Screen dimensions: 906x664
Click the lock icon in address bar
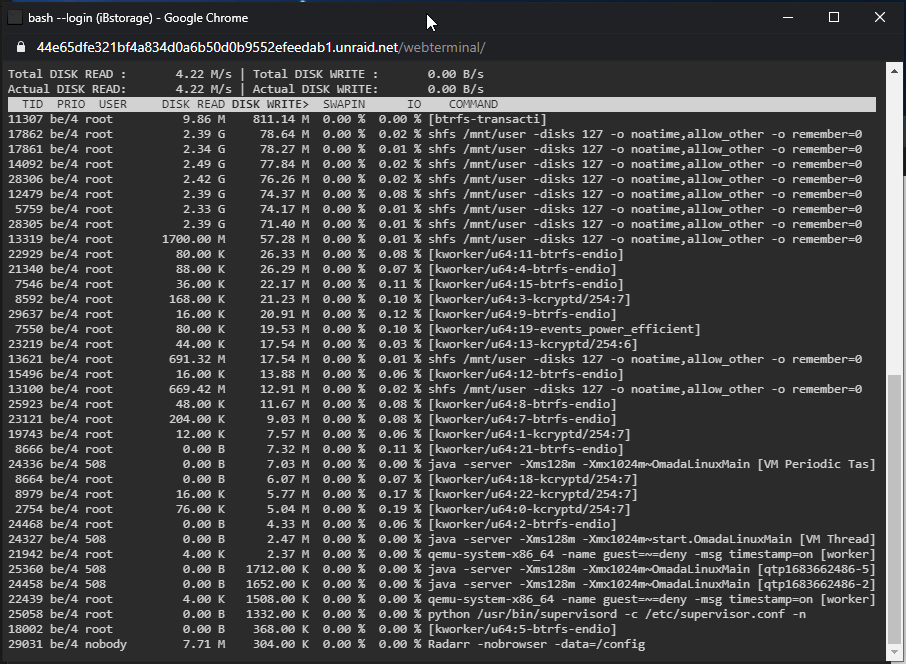[x=21, y=47]
